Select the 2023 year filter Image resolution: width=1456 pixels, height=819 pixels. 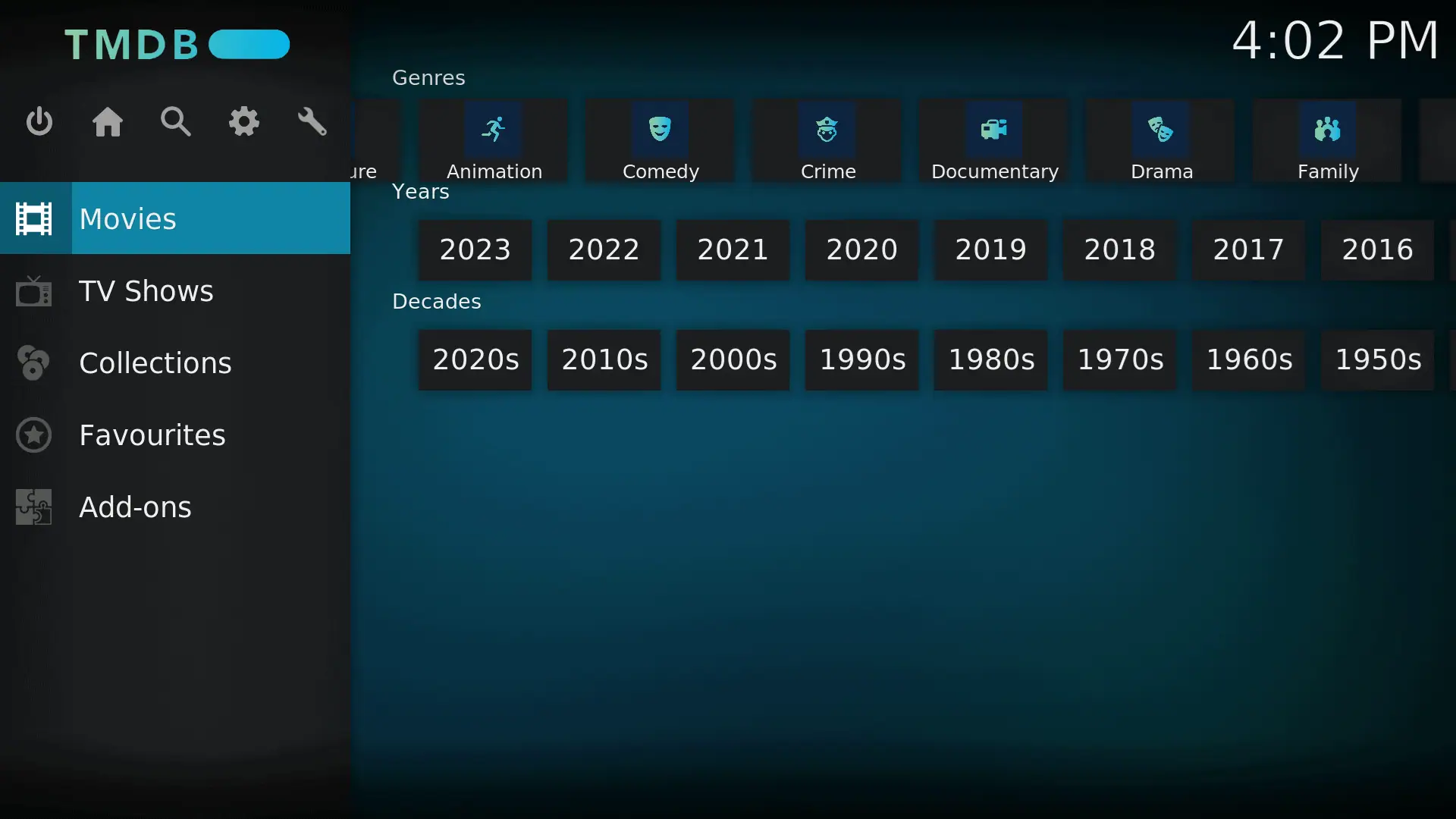pos(475,249)
